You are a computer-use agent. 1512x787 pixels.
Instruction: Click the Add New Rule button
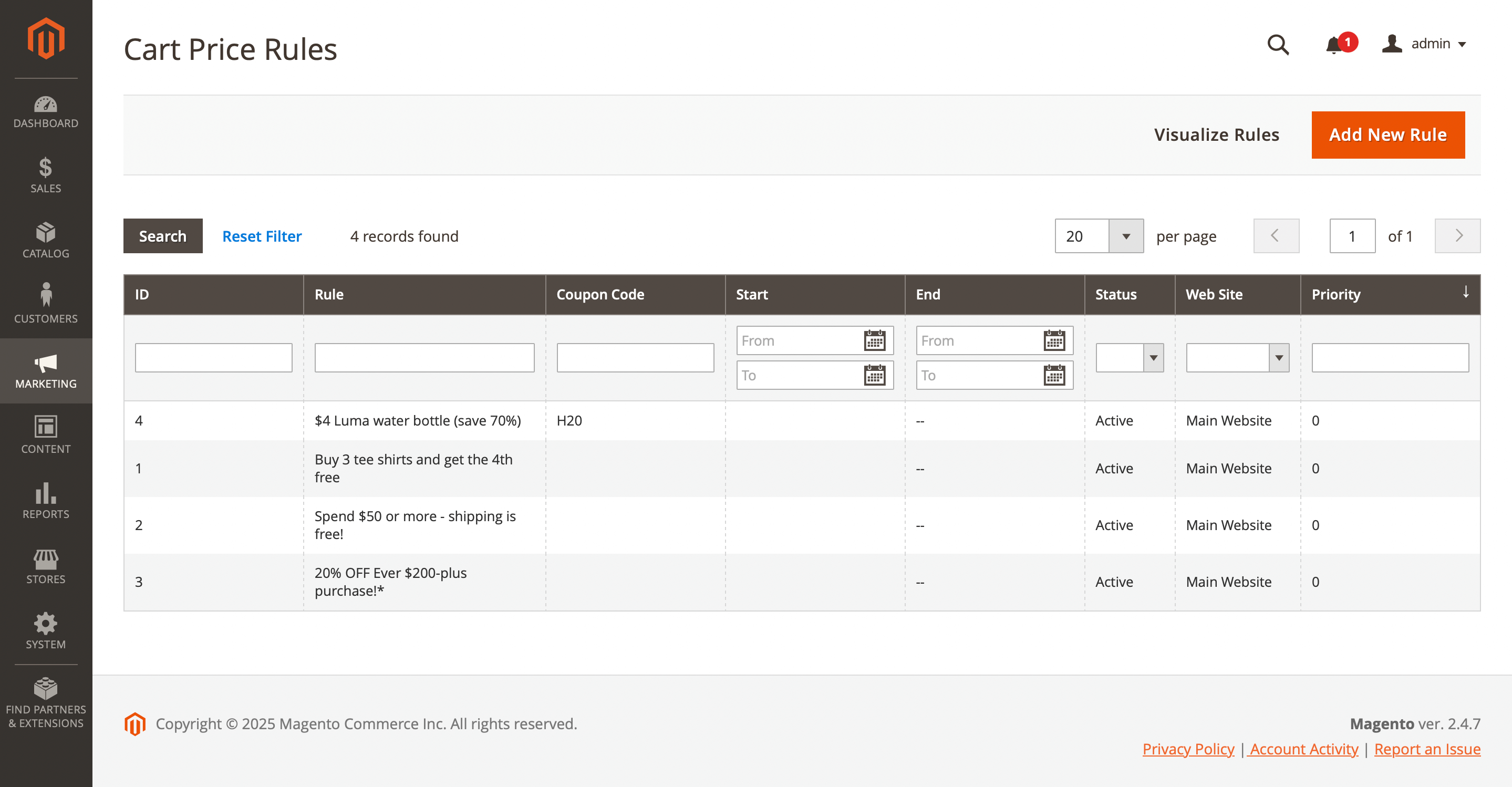click(1387, 135)
